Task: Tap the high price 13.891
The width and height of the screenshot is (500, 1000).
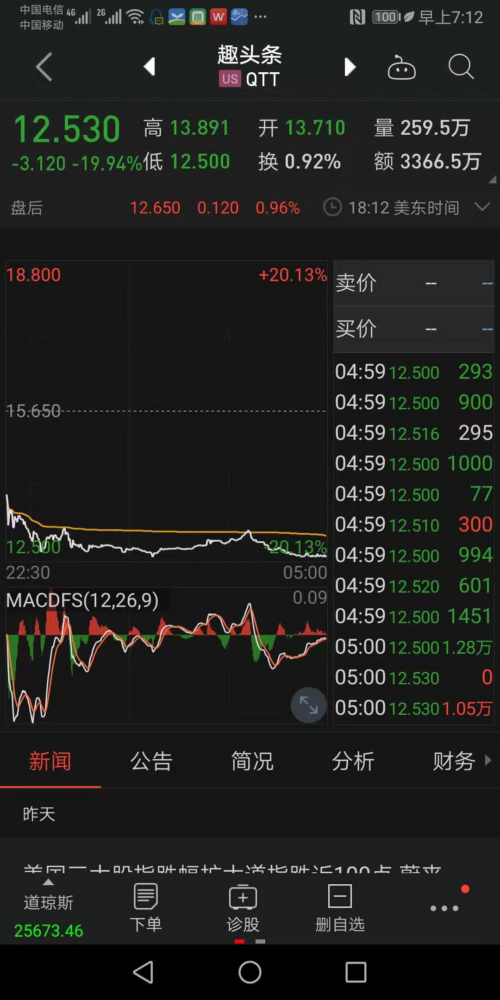Action: pos(200,128)
